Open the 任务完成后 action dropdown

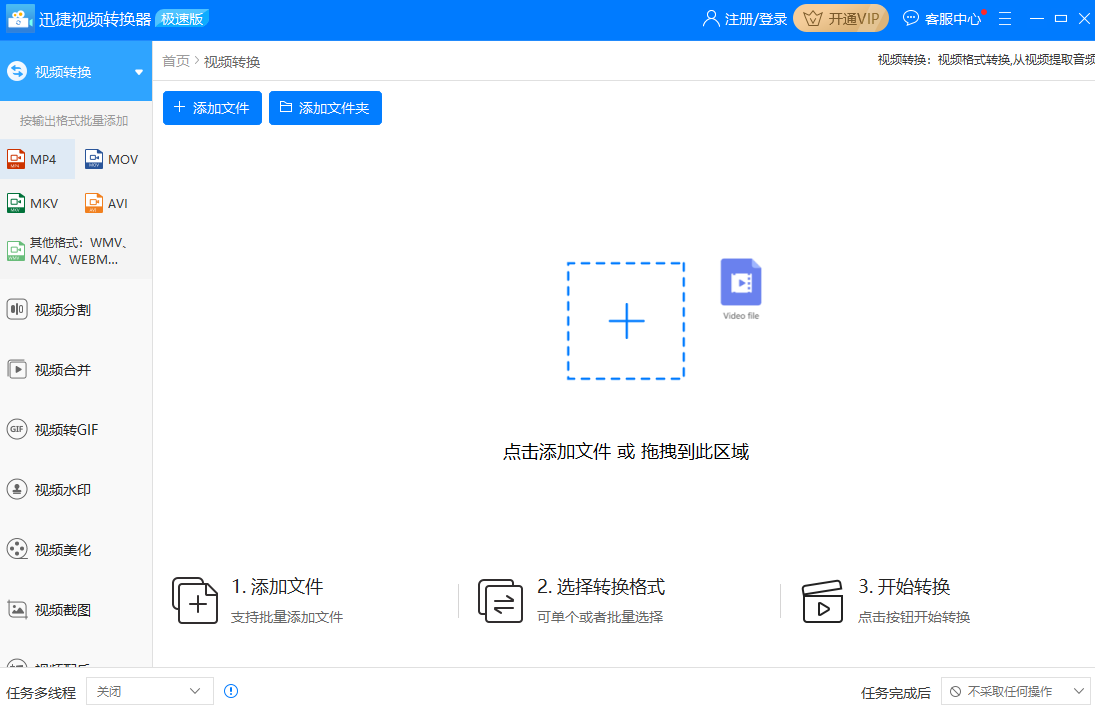click(1016, 691)
